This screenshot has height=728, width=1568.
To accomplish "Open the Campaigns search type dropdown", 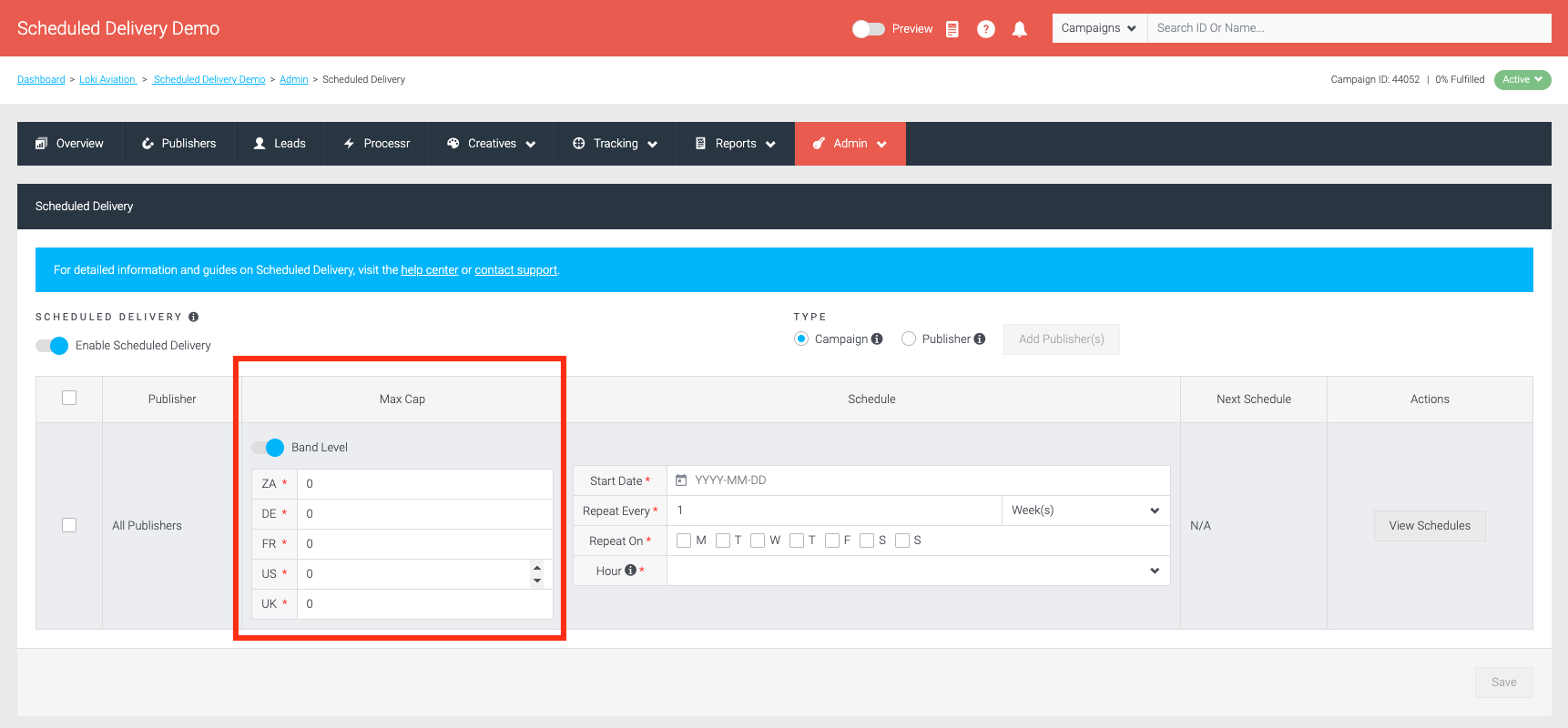I will 1099,28.
